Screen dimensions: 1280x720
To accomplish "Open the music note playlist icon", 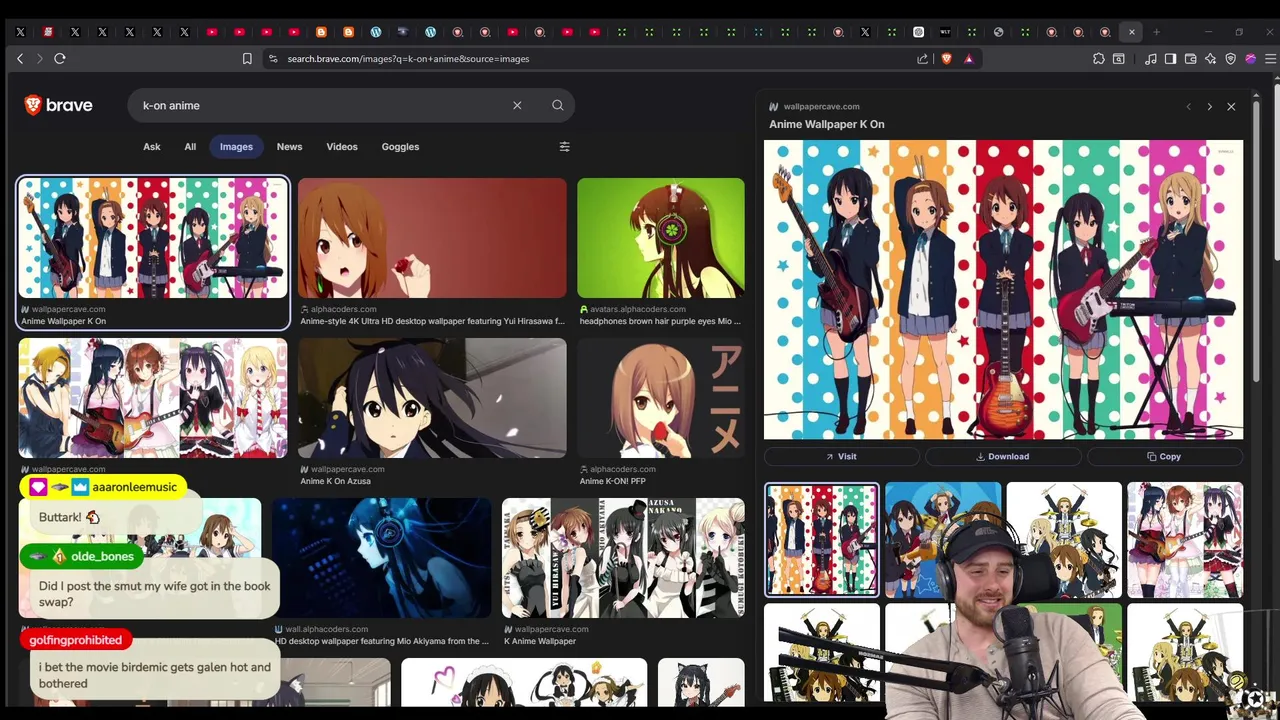I will click(x=1151, y=59).
